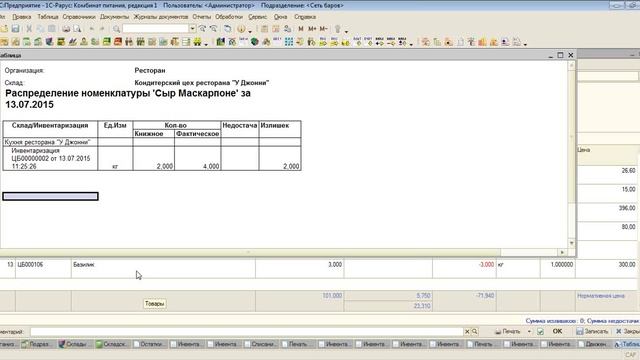Click the Записать button
The height and width of the screenshot is (360, 640).
(592, 331)
